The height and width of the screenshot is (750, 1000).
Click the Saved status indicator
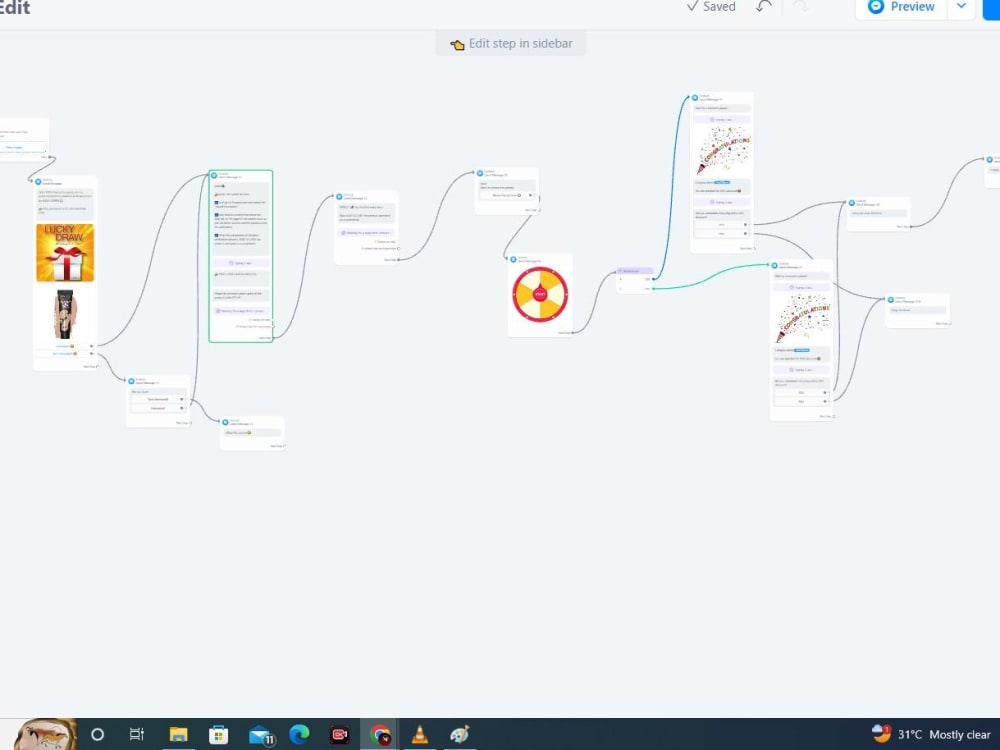tap(711, 6)
